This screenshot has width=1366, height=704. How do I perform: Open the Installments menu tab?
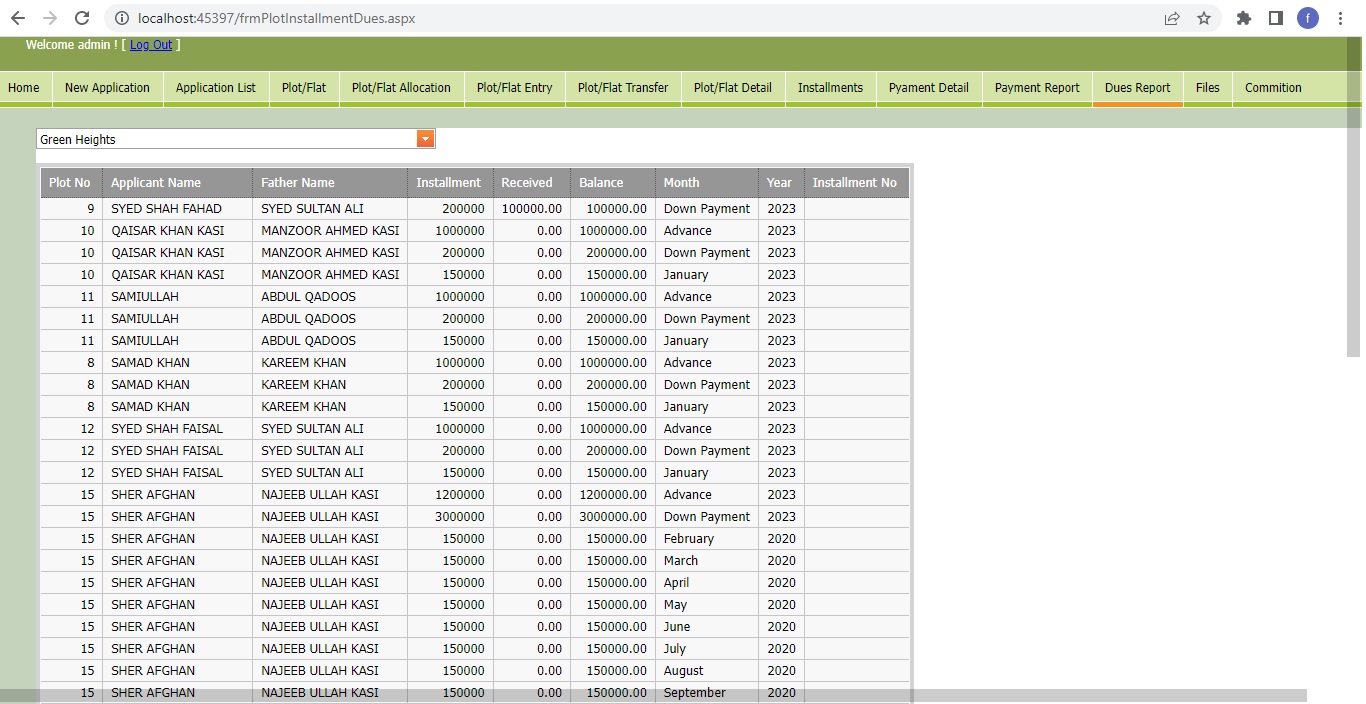(x=830, y=88)
